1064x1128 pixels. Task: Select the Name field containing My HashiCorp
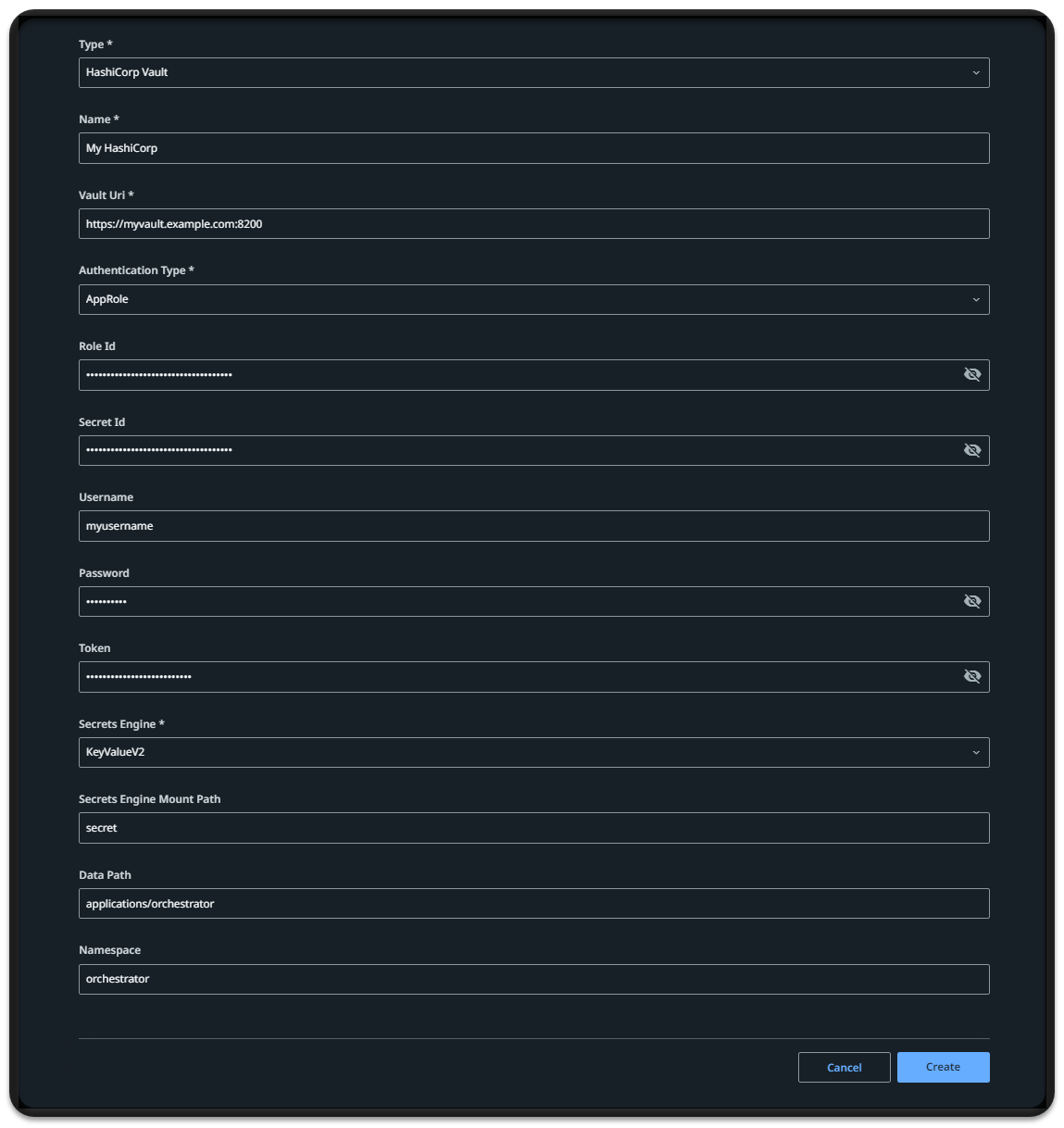click(533, 148)
